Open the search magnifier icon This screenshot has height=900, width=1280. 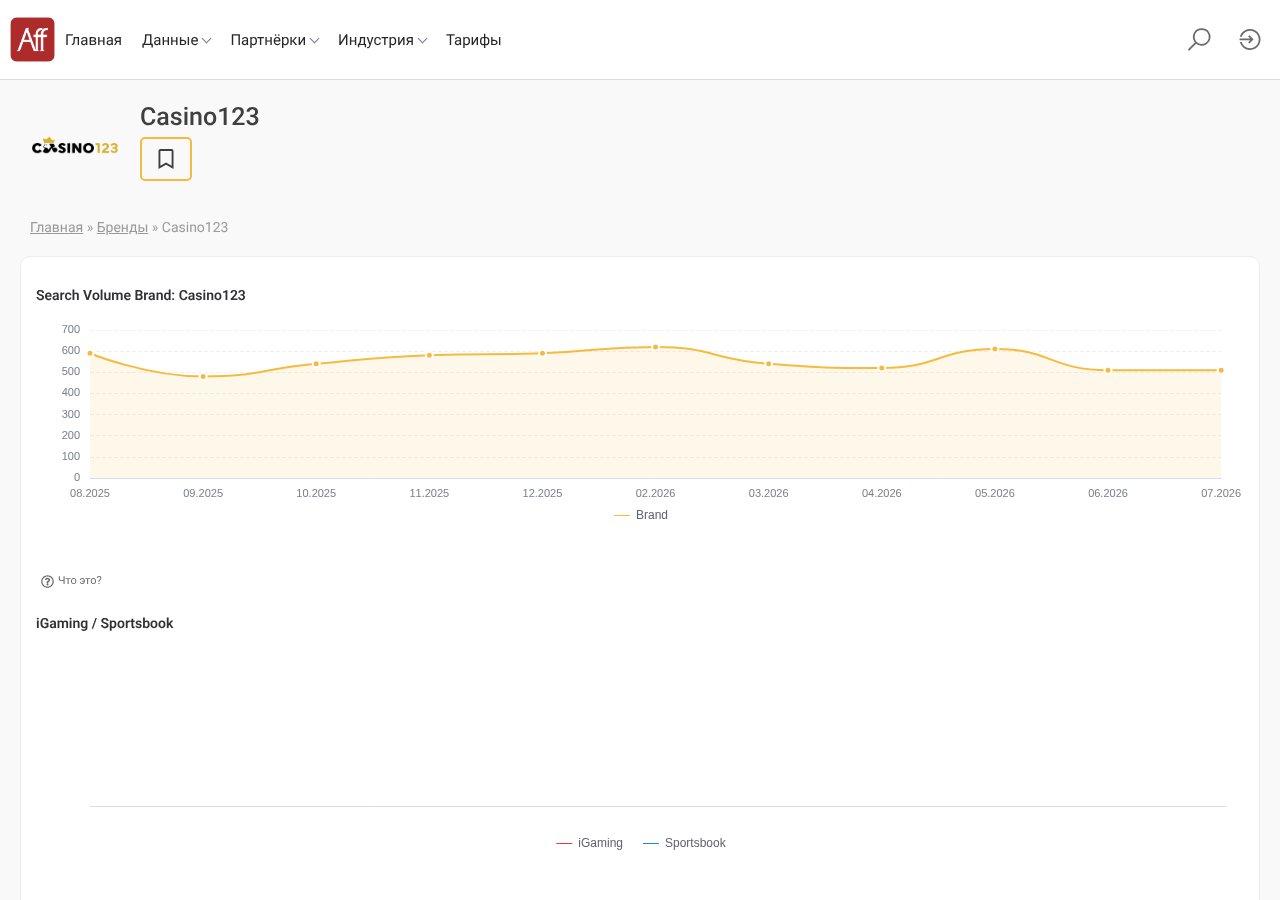[1199, 40]
